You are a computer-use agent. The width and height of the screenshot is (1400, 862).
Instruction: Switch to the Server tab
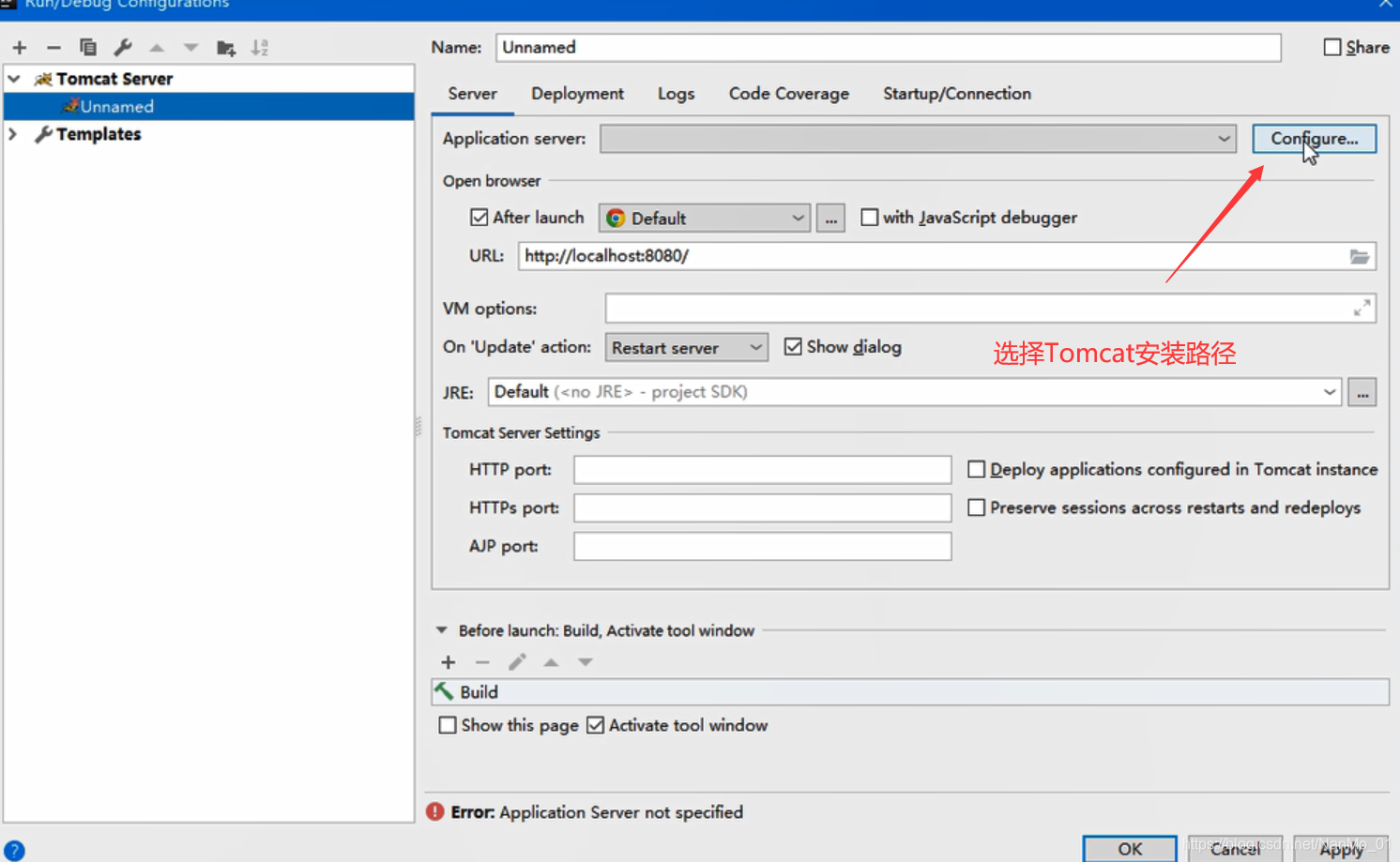pyautogui.click(x=472, y=94)
